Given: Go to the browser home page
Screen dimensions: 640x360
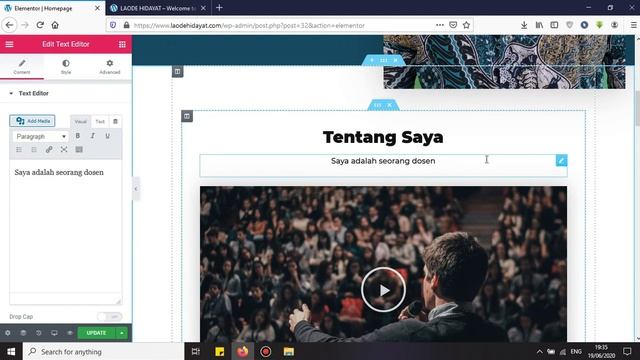Looking at the screenshot, I should point(55,25).
